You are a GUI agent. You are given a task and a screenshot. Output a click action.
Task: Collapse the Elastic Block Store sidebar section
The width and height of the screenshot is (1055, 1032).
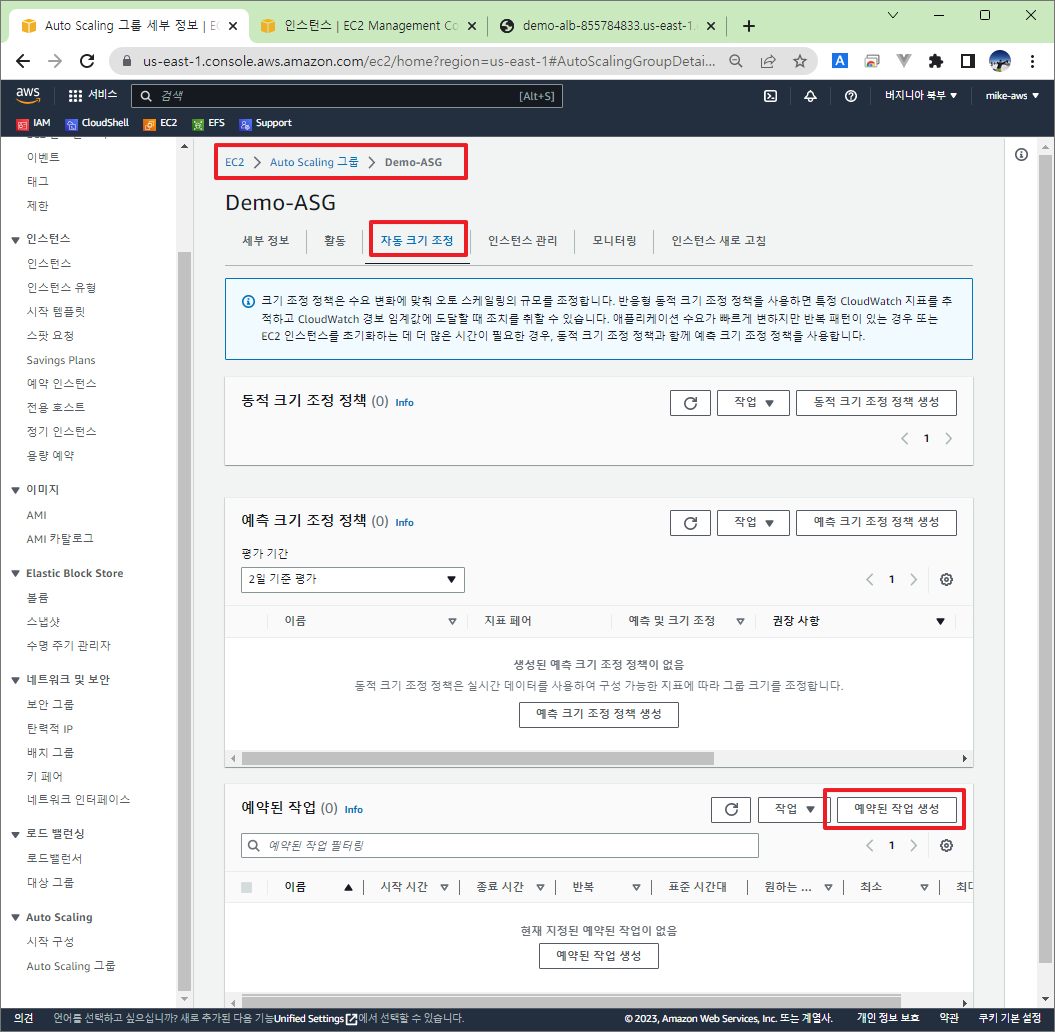15,574
